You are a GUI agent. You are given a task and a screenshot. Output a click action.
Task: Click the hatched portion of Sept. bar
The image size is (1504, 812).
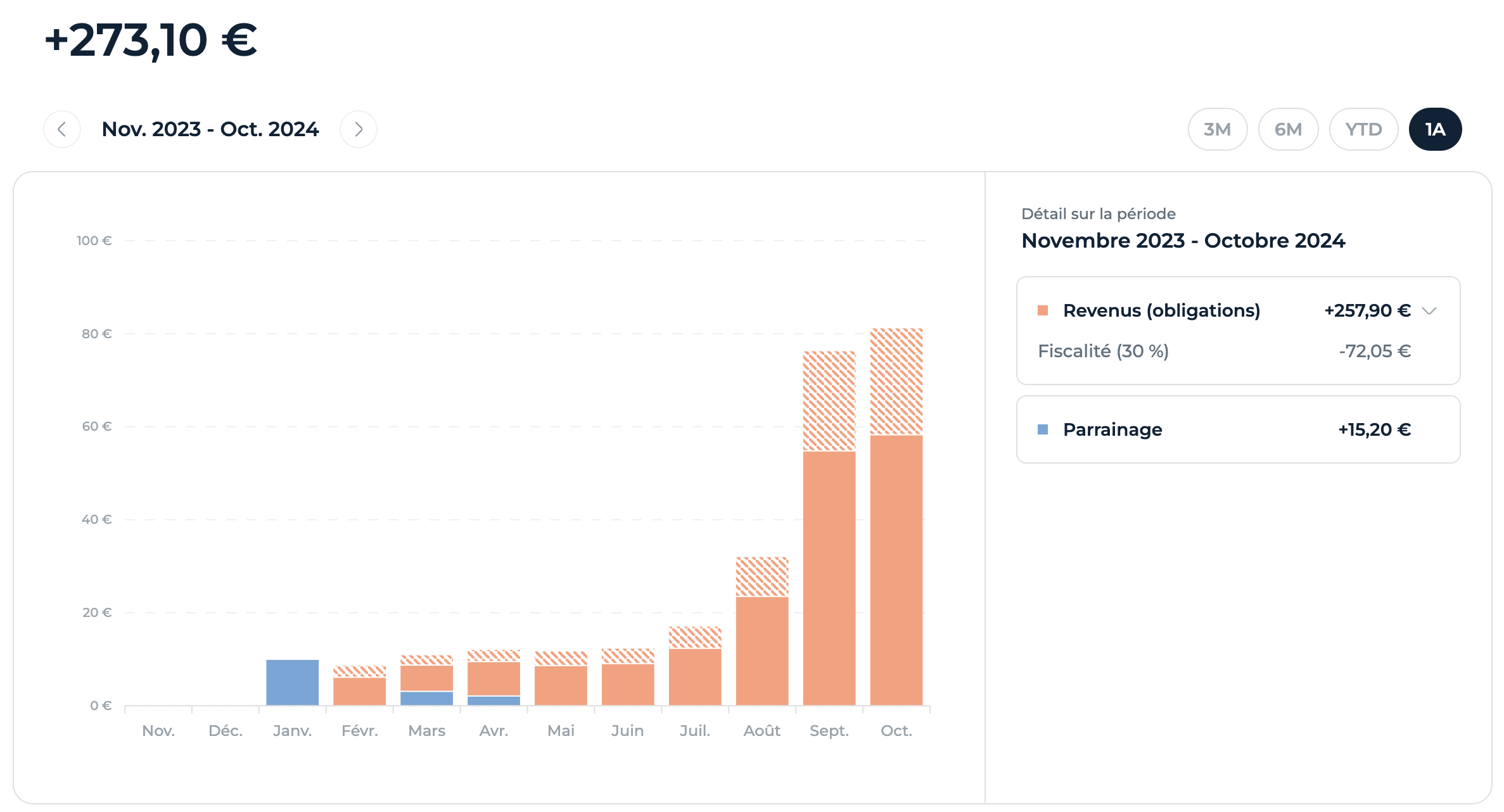click(x=829, y=401)
